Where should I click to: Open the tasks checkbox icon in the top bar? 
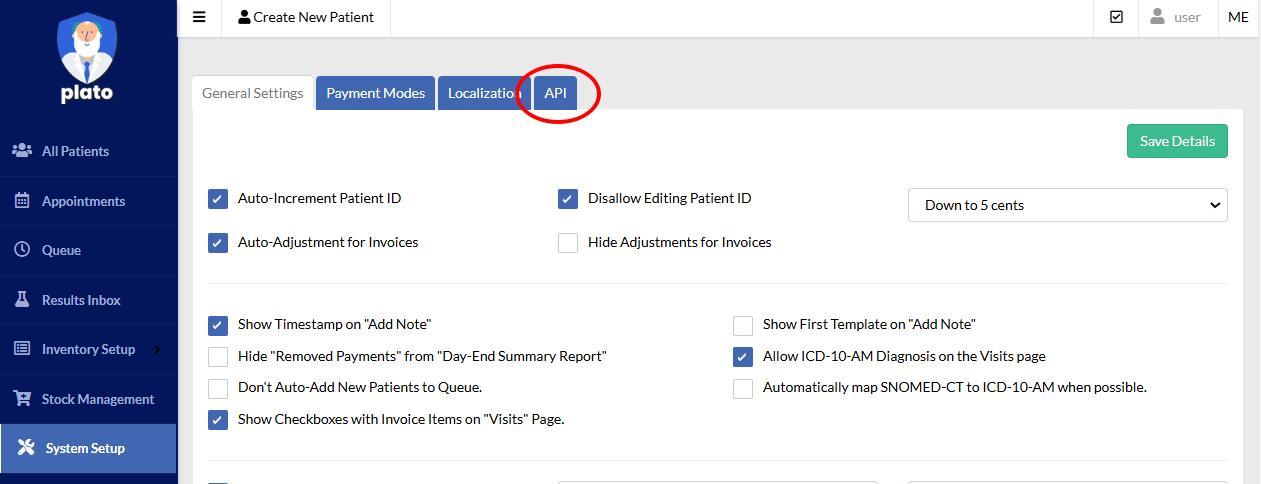pos(1116,17)
